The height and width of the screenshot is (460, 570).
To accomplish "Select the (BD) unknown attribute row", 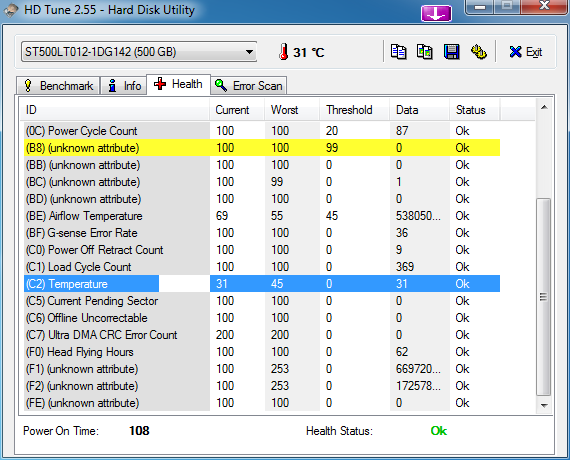I will click(x=262, y=199).
